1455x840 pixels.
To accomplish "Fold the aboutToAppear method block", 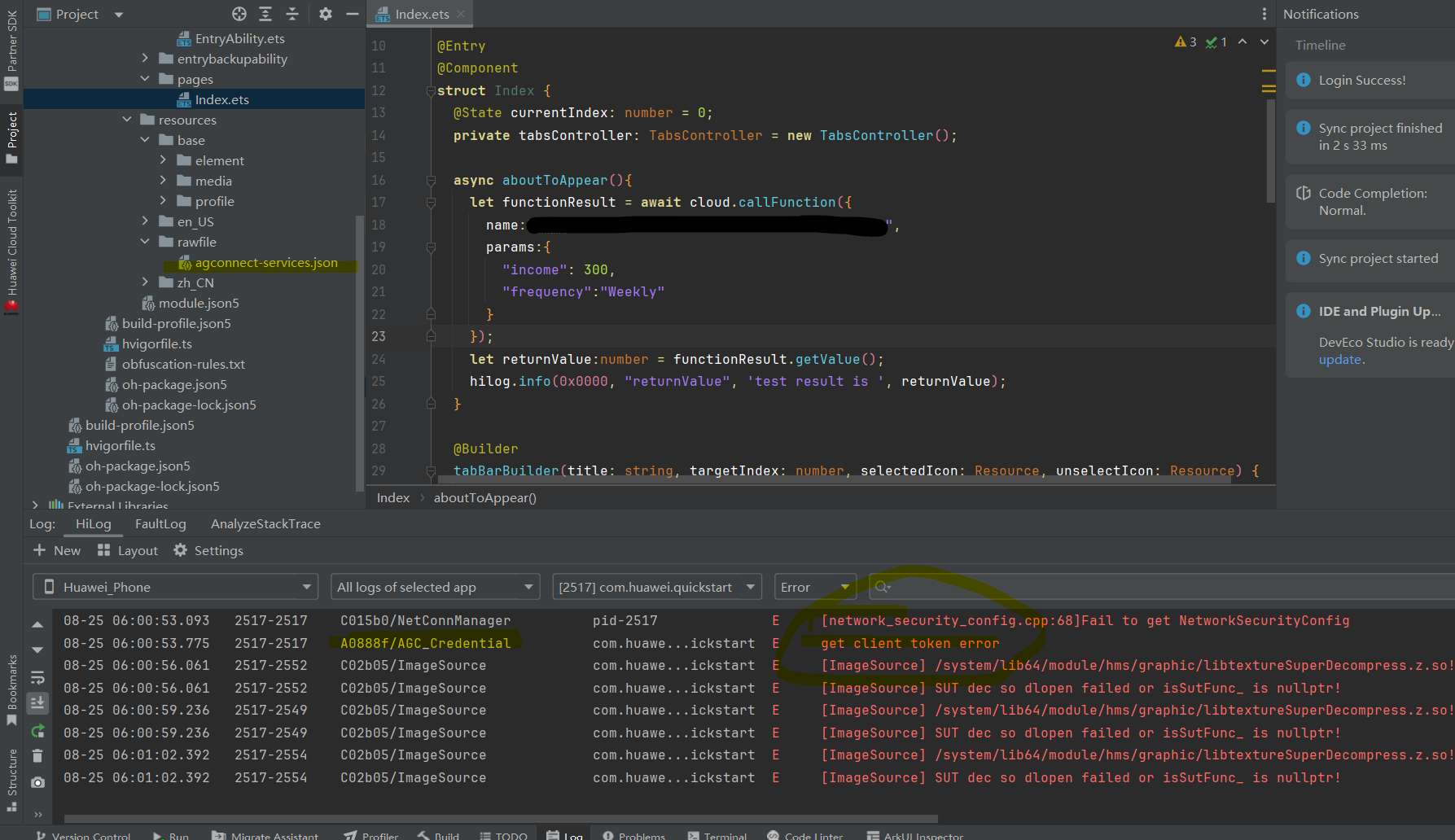I will tap(431, 181).
